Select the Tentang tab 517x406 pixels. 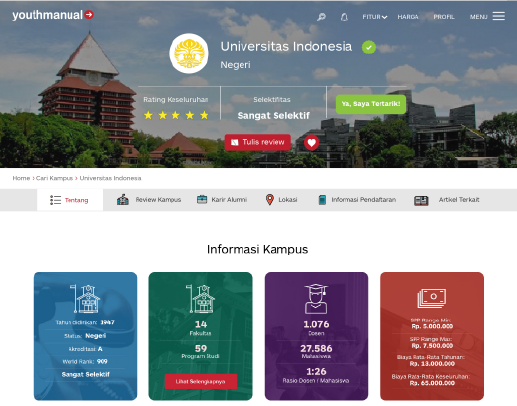pos(70,200)
